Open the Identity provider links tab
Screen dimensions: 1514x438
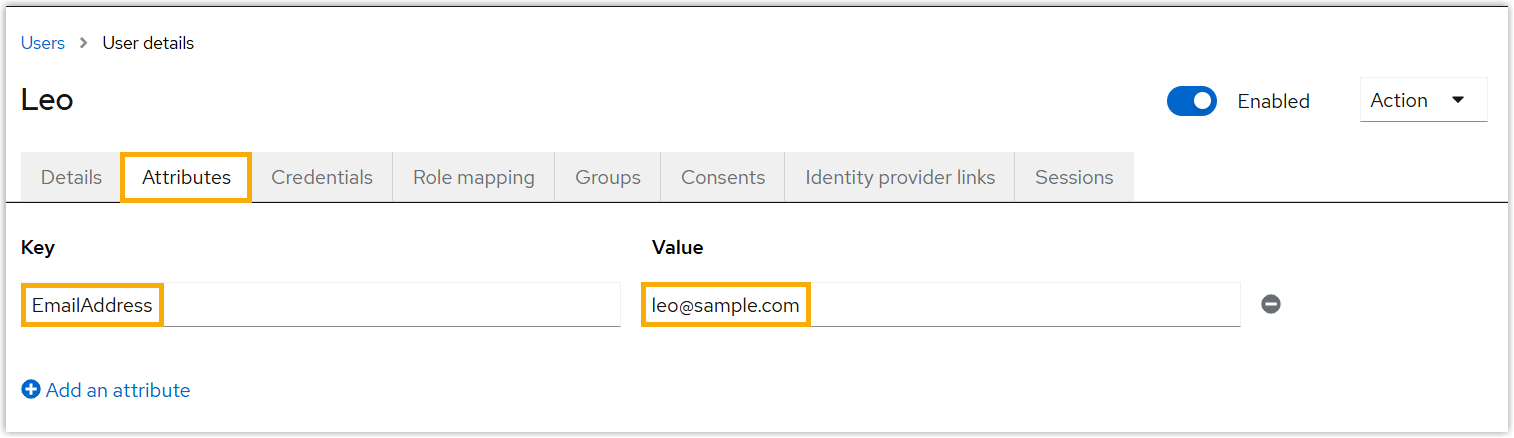click(900, 178)
